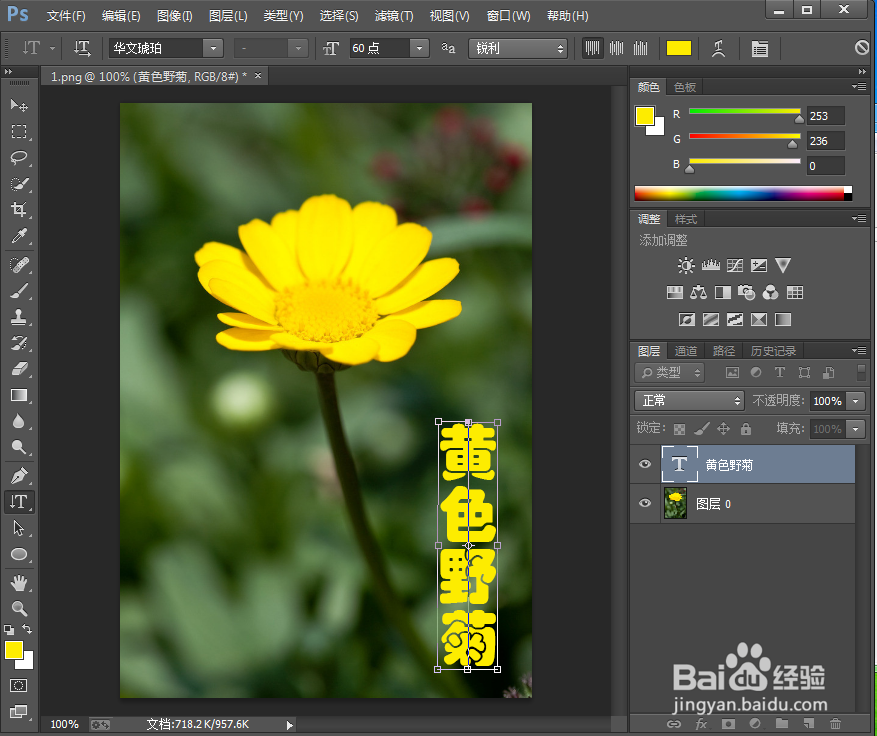
Task: Click text color swatch in options bar
Action: pyautogui.click(x=678, y=49)
